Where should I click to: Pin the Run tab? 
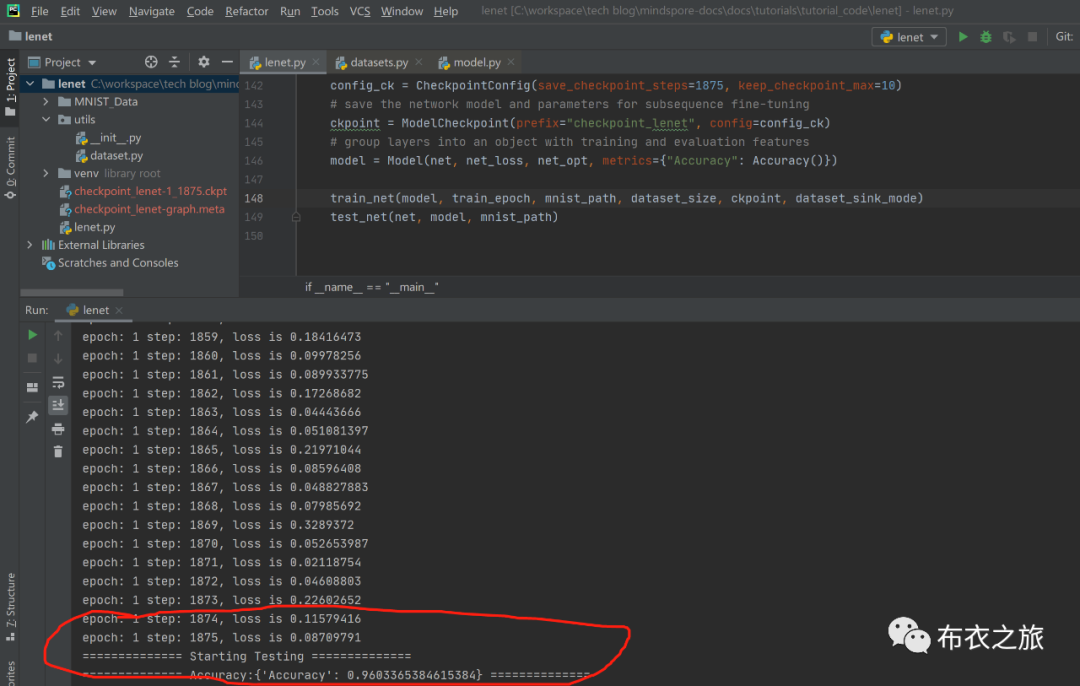pyautogui.click(x=32, y=417)
